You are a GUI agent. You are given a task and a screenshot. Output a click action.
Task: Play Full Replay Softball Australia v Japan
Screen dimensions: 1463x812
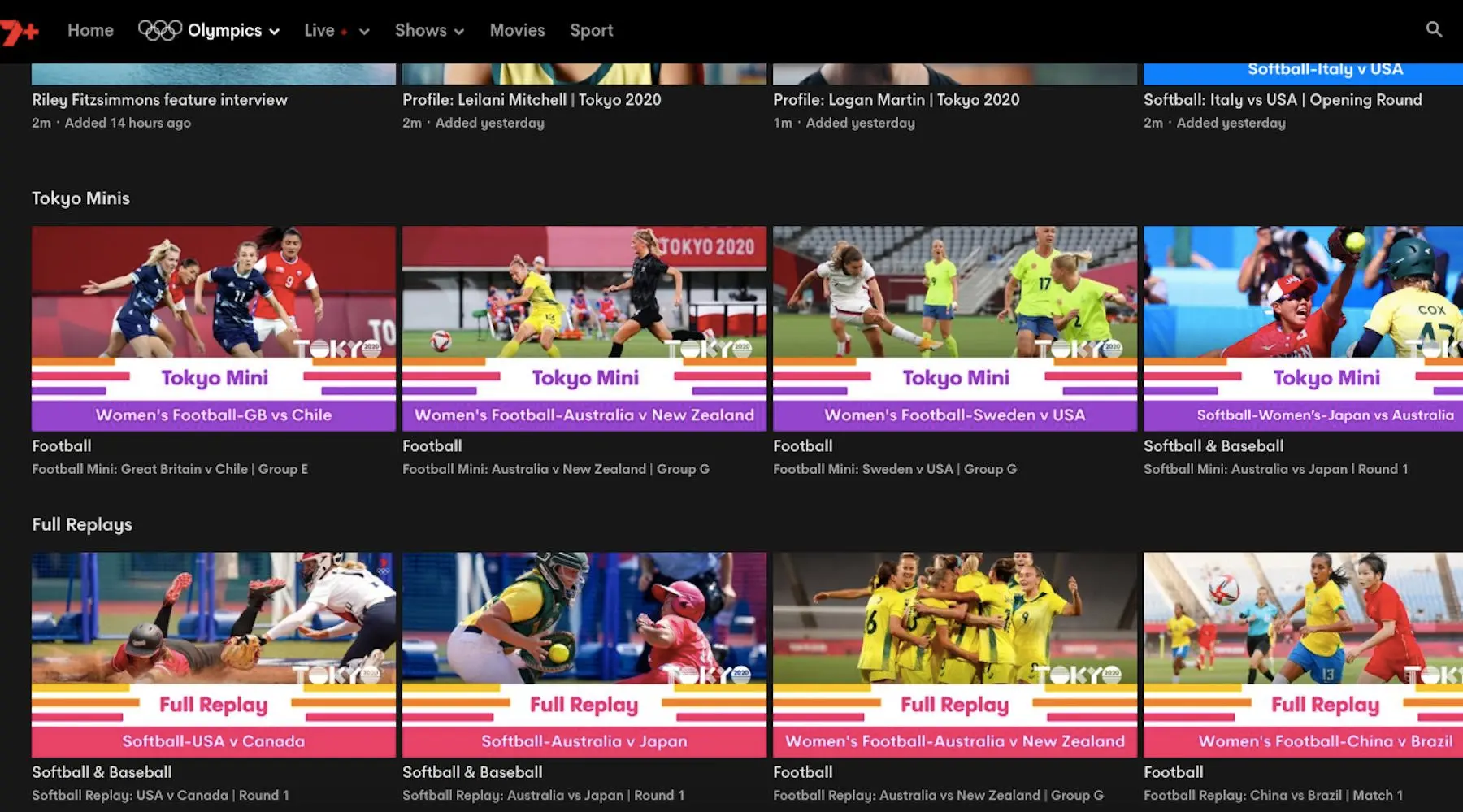(584, 654)
